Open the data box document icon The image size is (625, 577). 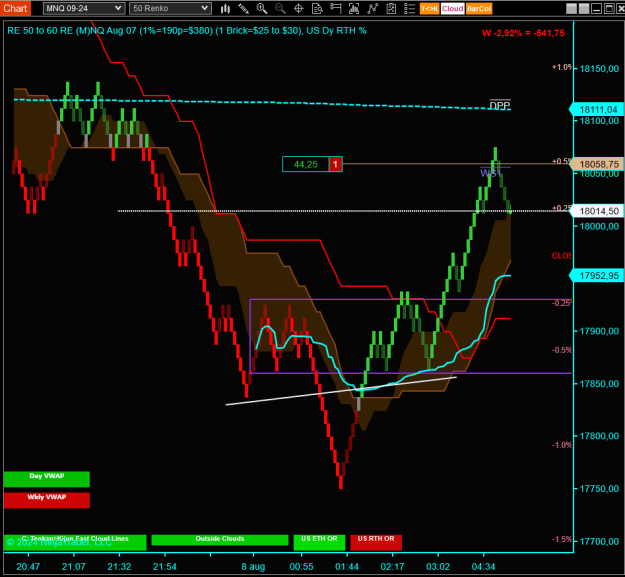pos(317,8)
